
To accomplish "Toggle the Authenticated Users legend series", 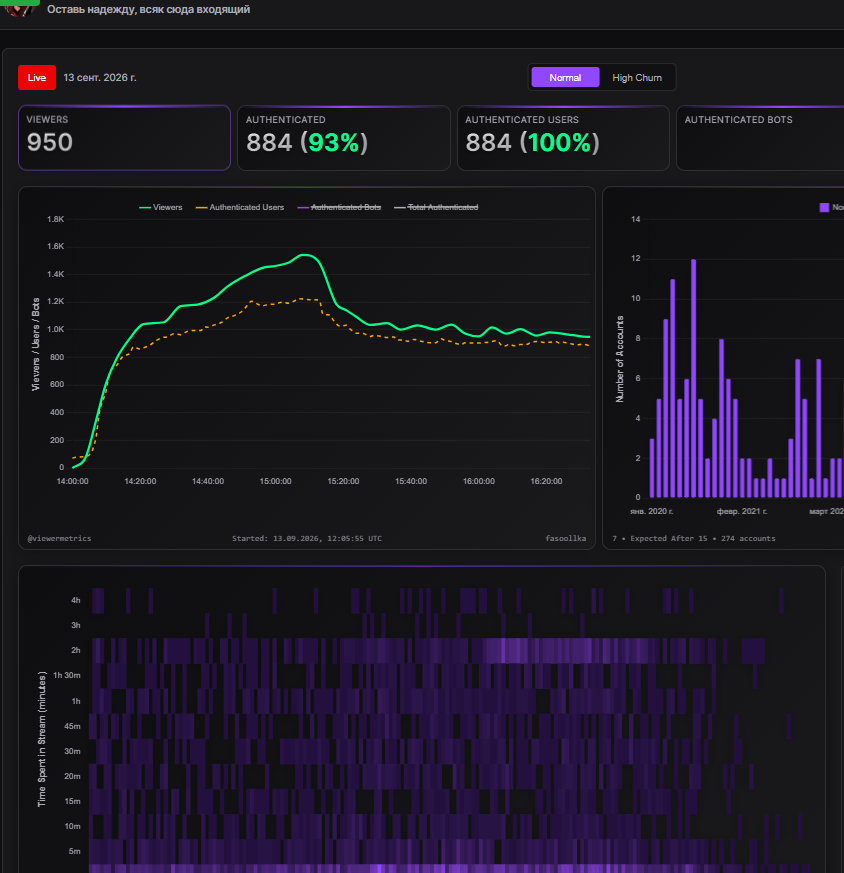I will [239, 207].
